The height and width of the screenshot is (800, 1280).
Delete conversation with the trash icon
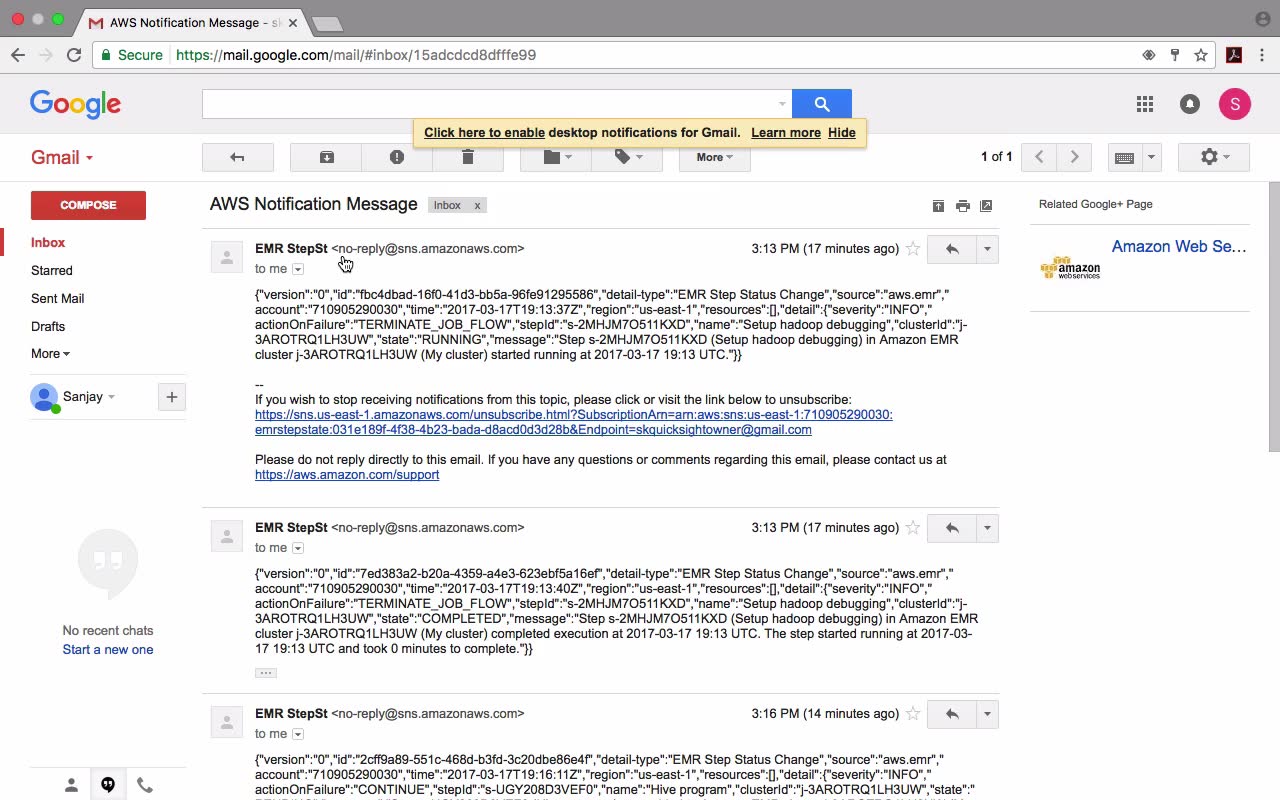(x=467, y=157)
